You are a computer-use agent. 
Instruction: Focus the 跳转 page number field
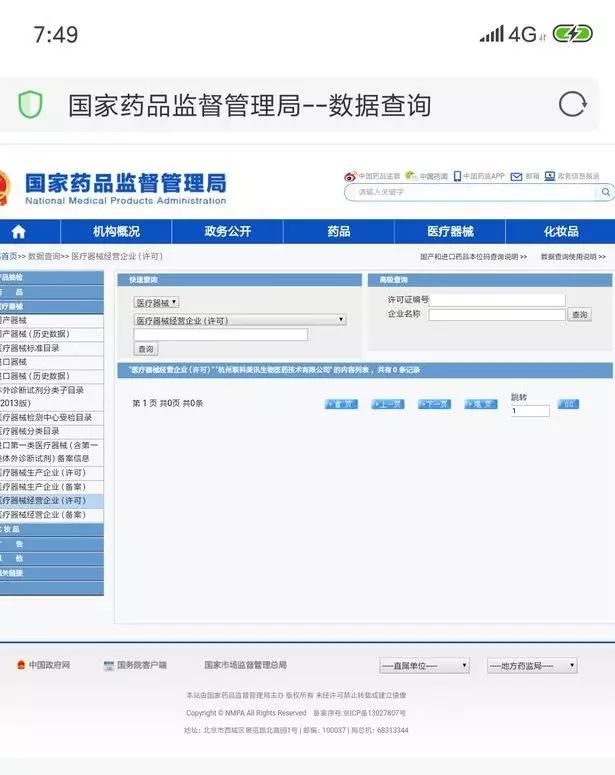(530, 410)
